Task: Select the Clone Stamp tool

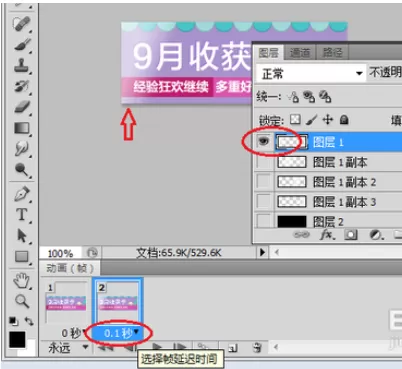Action: (22, 65)
